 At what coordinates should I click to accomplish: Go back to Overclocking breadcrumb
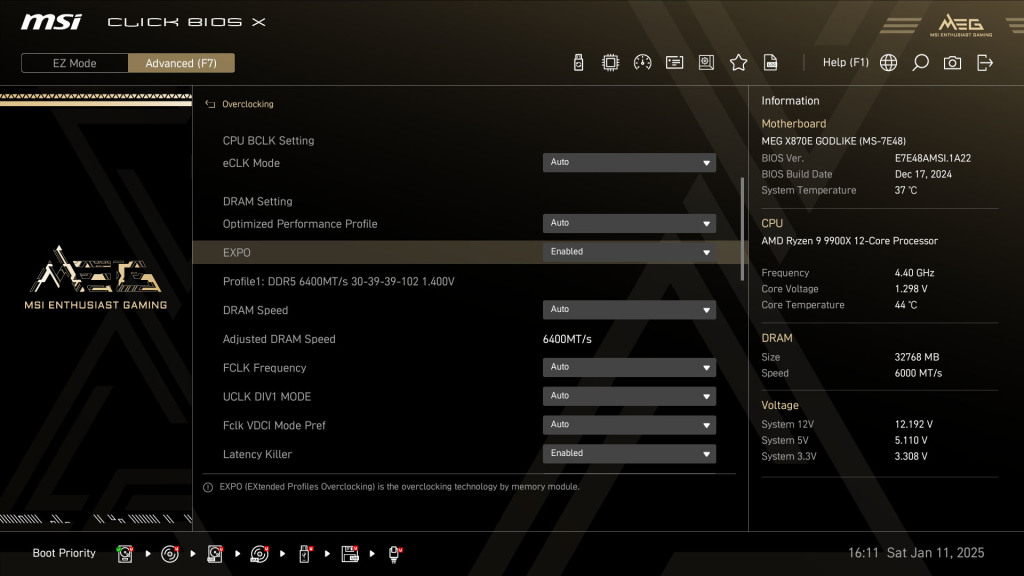(248, 104)
